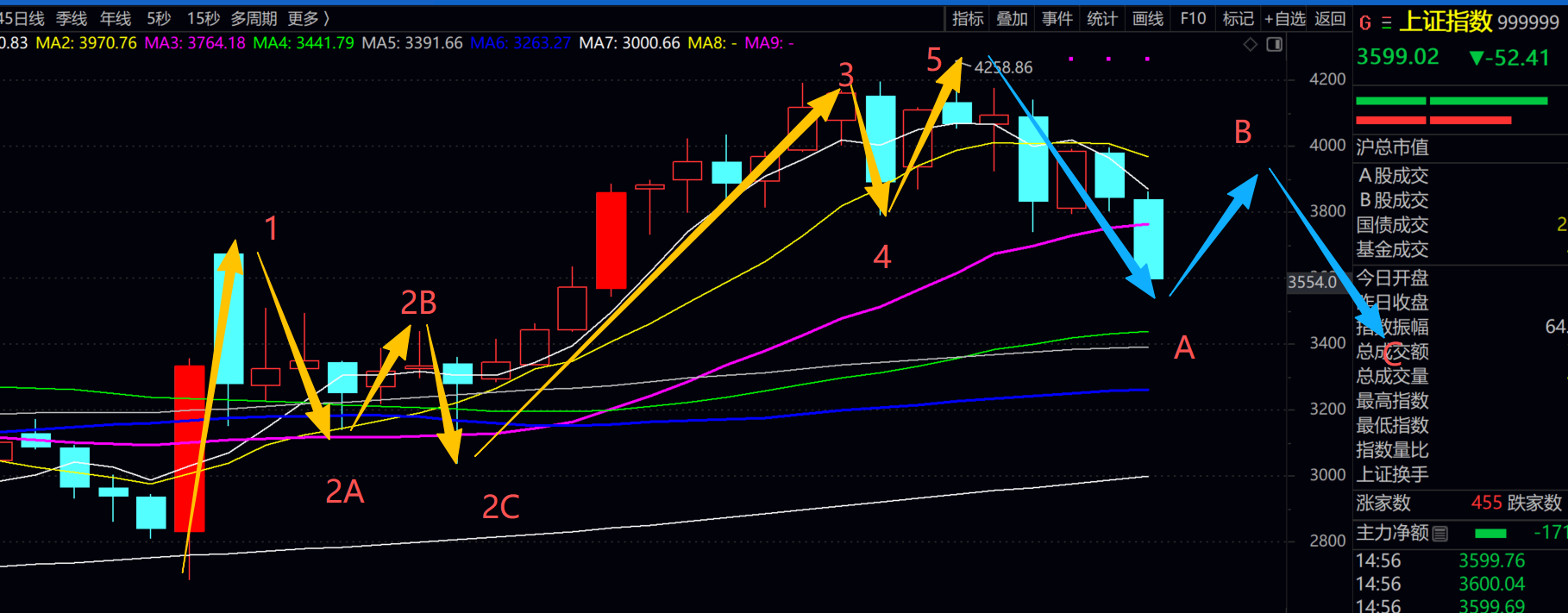Activate the 画线 drawing tool
1568x613 pixels.
(1148, 19)
